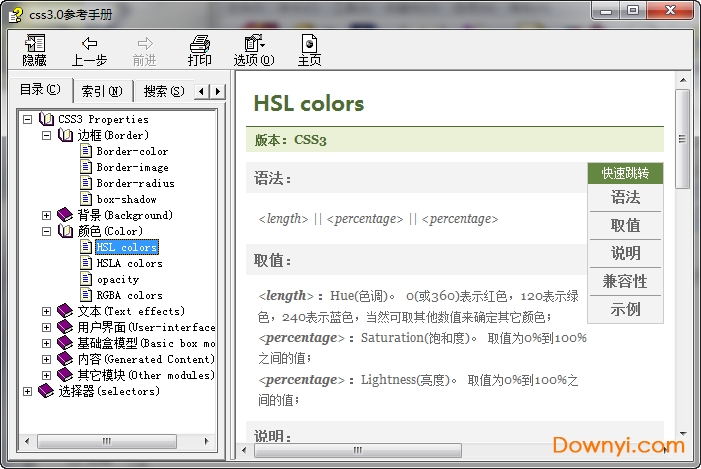Image resolution: width=701 pixels, height=469 pixels.
Task: Go to the home page via 主页 icon
Action: 309,43
